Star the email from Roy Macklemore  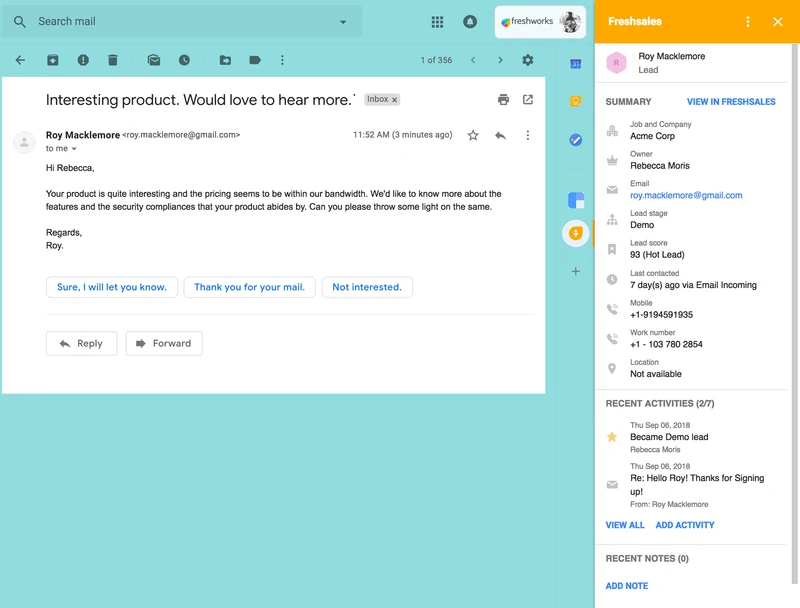[473, 135]
